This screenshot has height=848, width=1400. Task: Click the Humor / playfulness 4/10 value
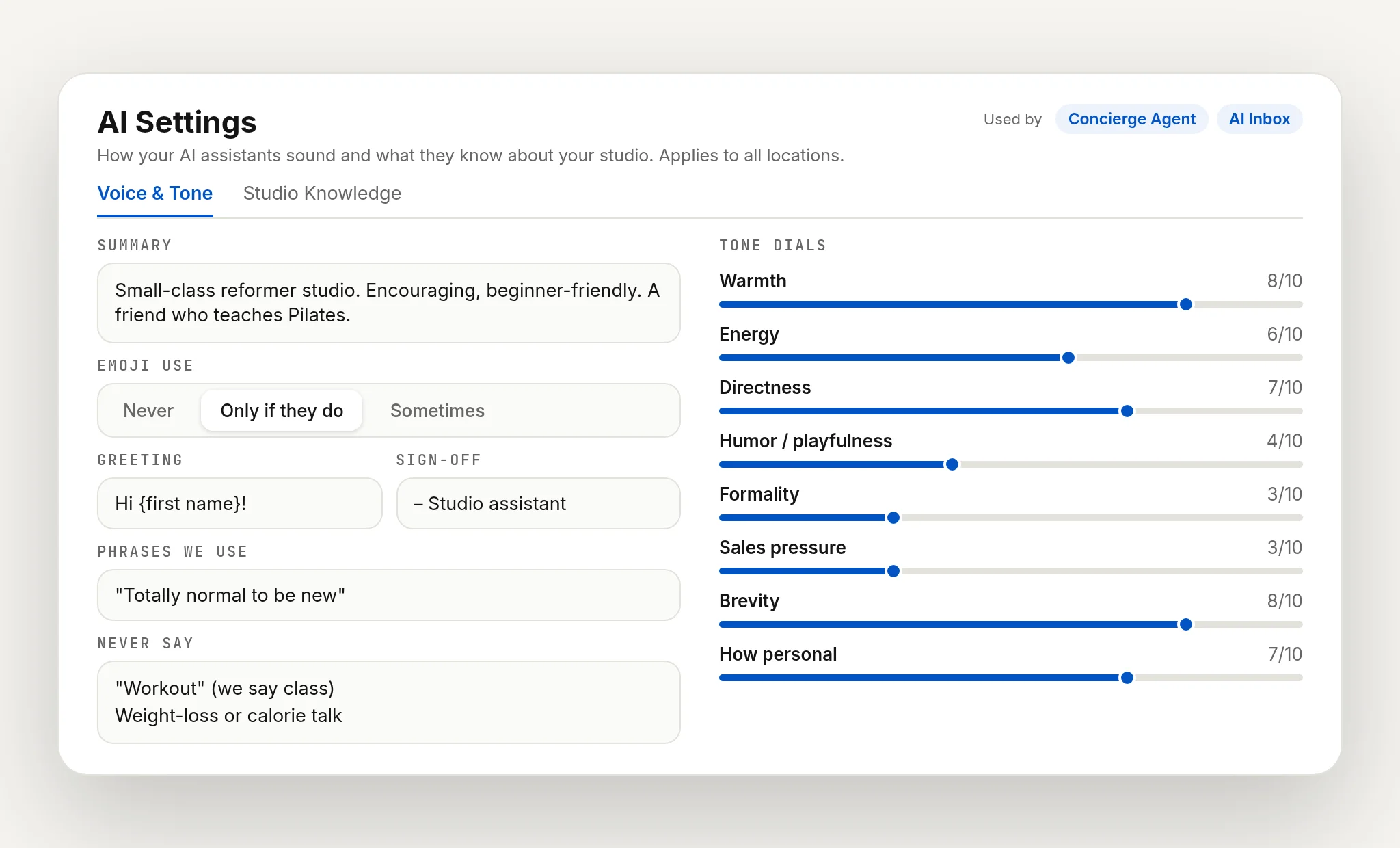tap(1284, 440)
